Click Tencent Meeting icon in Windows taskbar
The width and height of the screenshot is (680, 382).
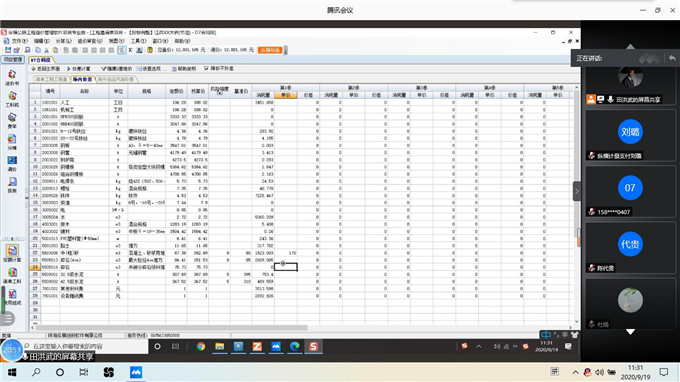click(136, 372)
